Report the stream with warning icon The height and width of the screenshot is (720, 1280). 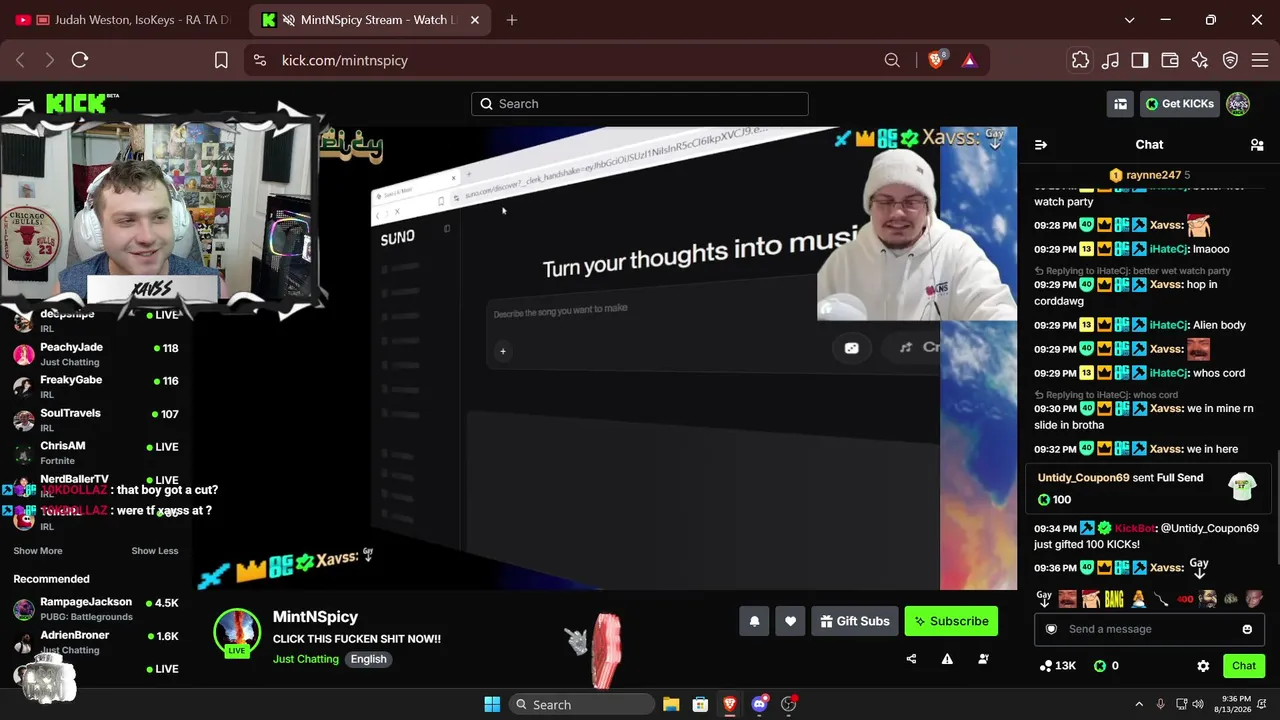(x=947, y=659)
